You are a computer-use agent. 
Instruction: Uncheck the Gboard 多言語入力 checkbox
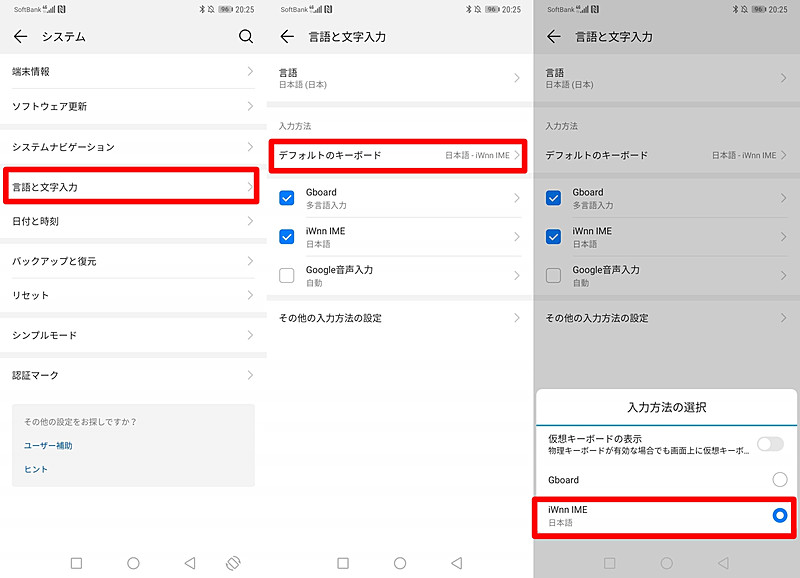pyautogui.click(x=286, y=196)
